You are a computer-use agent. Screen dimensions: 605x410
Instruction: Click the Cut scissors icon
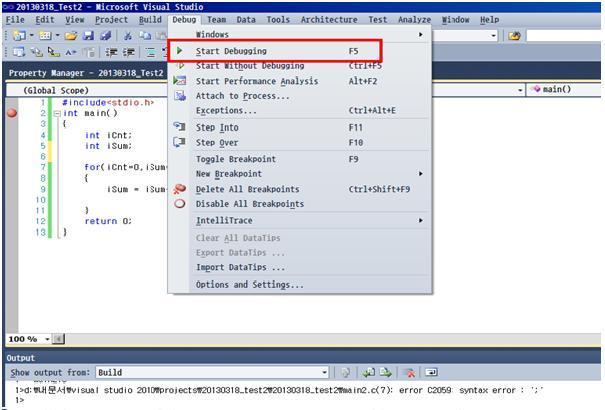click(x=128, y=36)
